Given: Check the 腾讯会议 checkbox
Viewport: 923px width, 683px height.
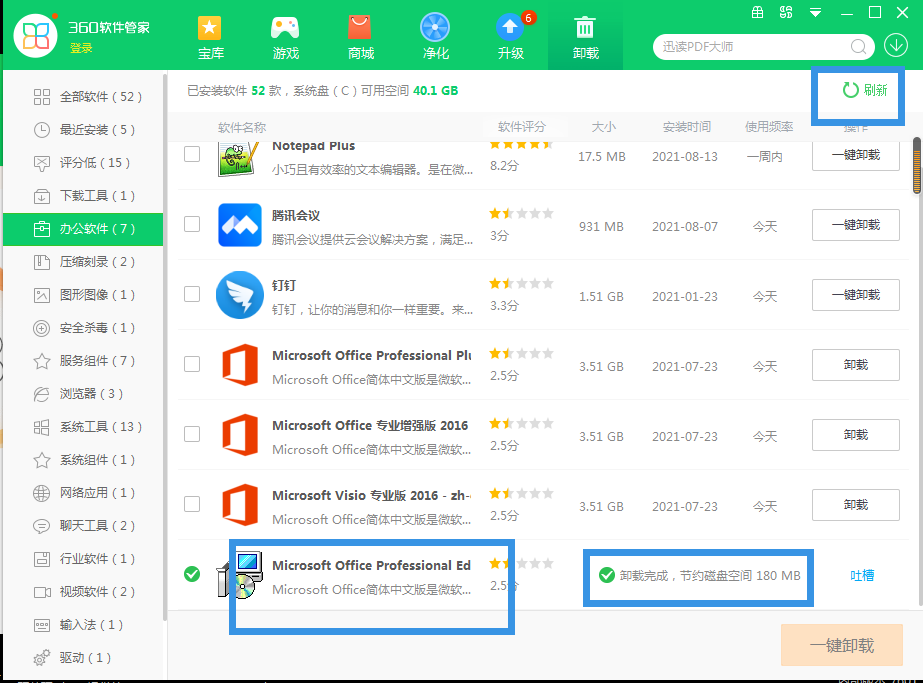Looking at the screenshot, I should [x=192, y=224].
